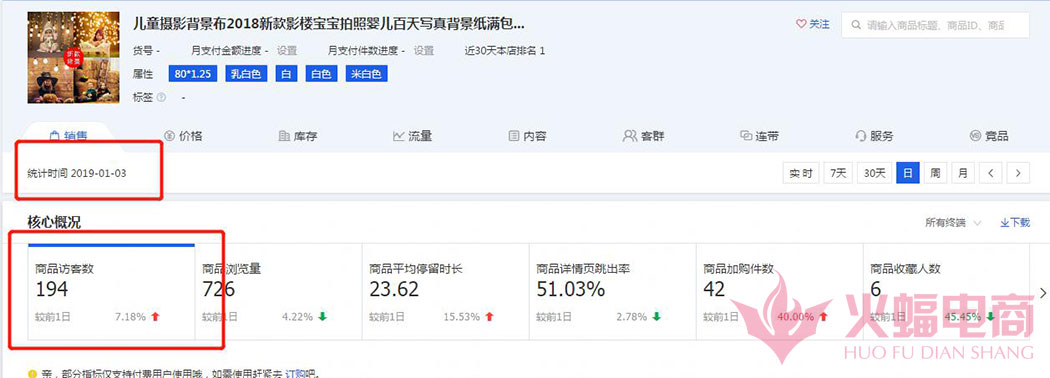The height and width of the screenshot is (378, 1050).
Task: Click the 乳白色 attribute tag
Action: pos(246,74)
